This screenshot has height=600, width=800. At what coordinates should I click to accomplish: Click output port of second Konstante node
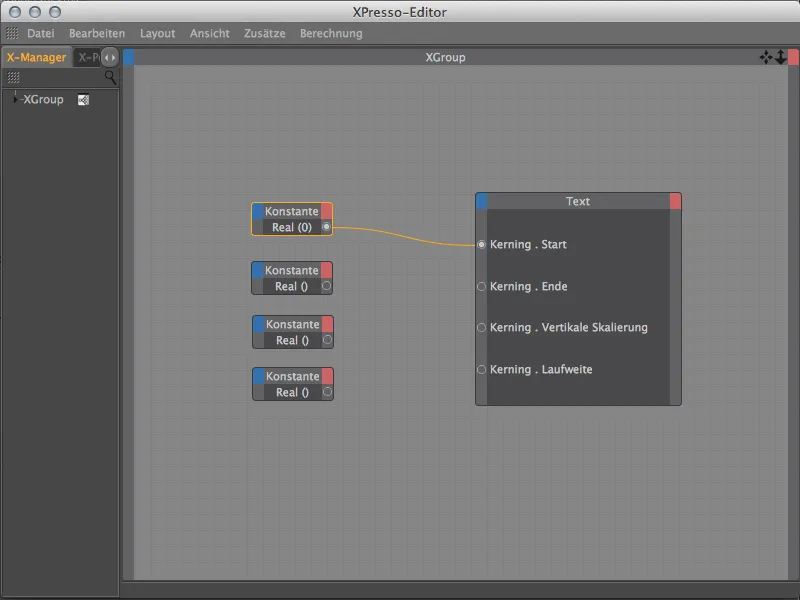tap(327, 286)
